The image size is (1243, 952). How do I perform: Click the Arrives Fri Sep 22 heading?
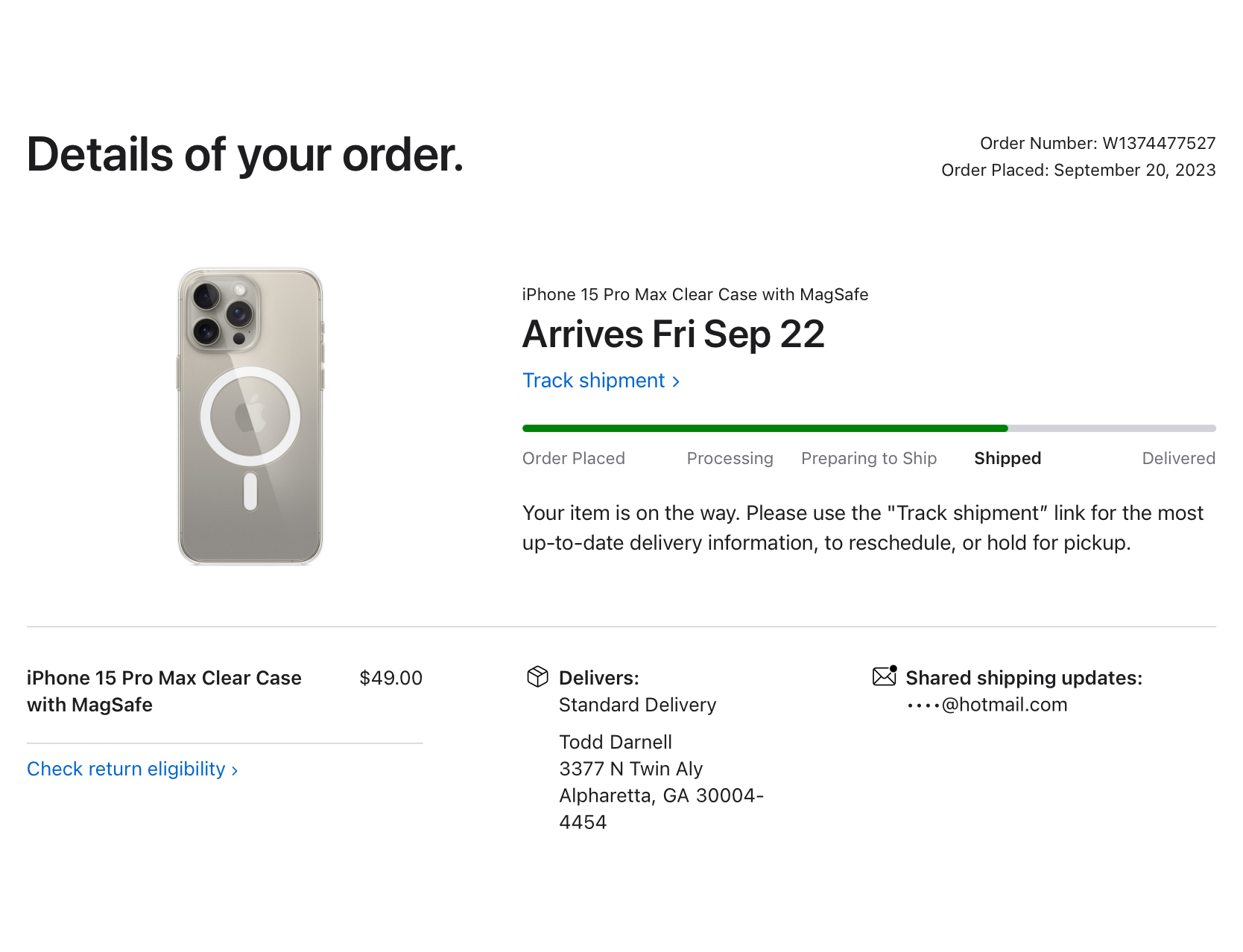673,334
